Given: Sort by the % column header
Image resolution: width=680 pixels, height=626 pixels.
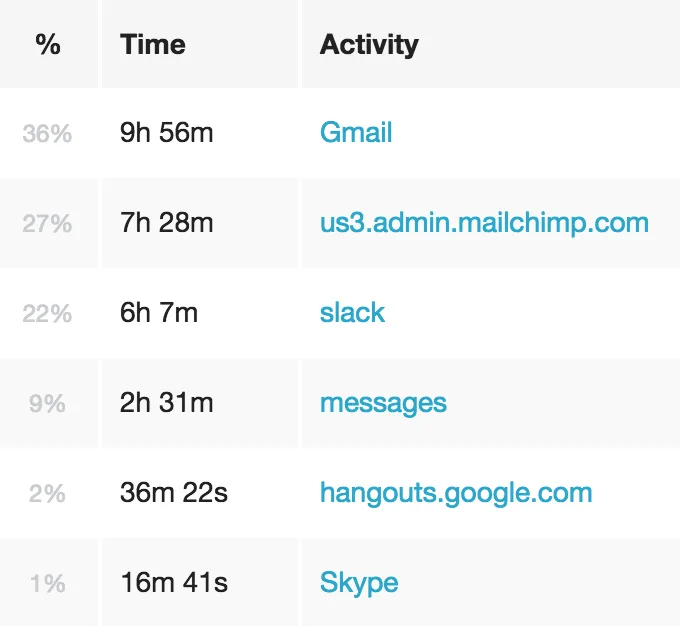Looking at the screenshot, I should coord(48,44).
